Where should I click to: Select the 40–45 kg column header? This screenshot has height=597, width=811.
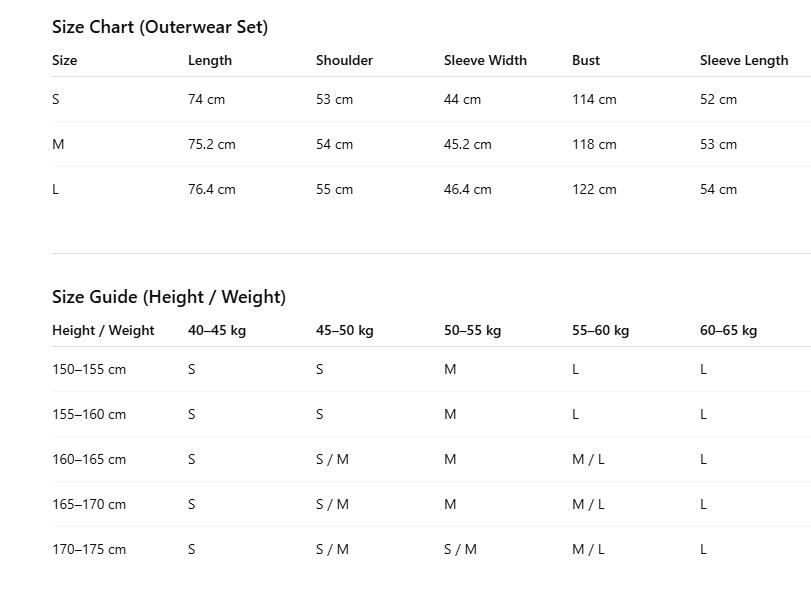pos(217,331)
